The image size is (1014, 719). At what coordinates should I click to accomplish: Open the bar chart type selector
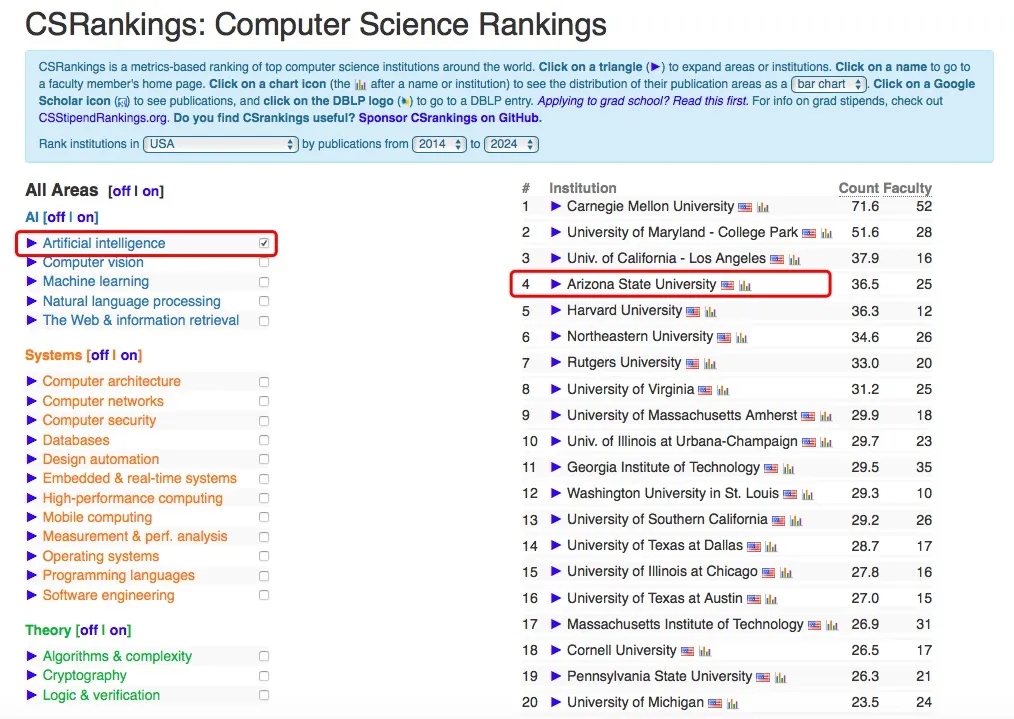point(829,85)
